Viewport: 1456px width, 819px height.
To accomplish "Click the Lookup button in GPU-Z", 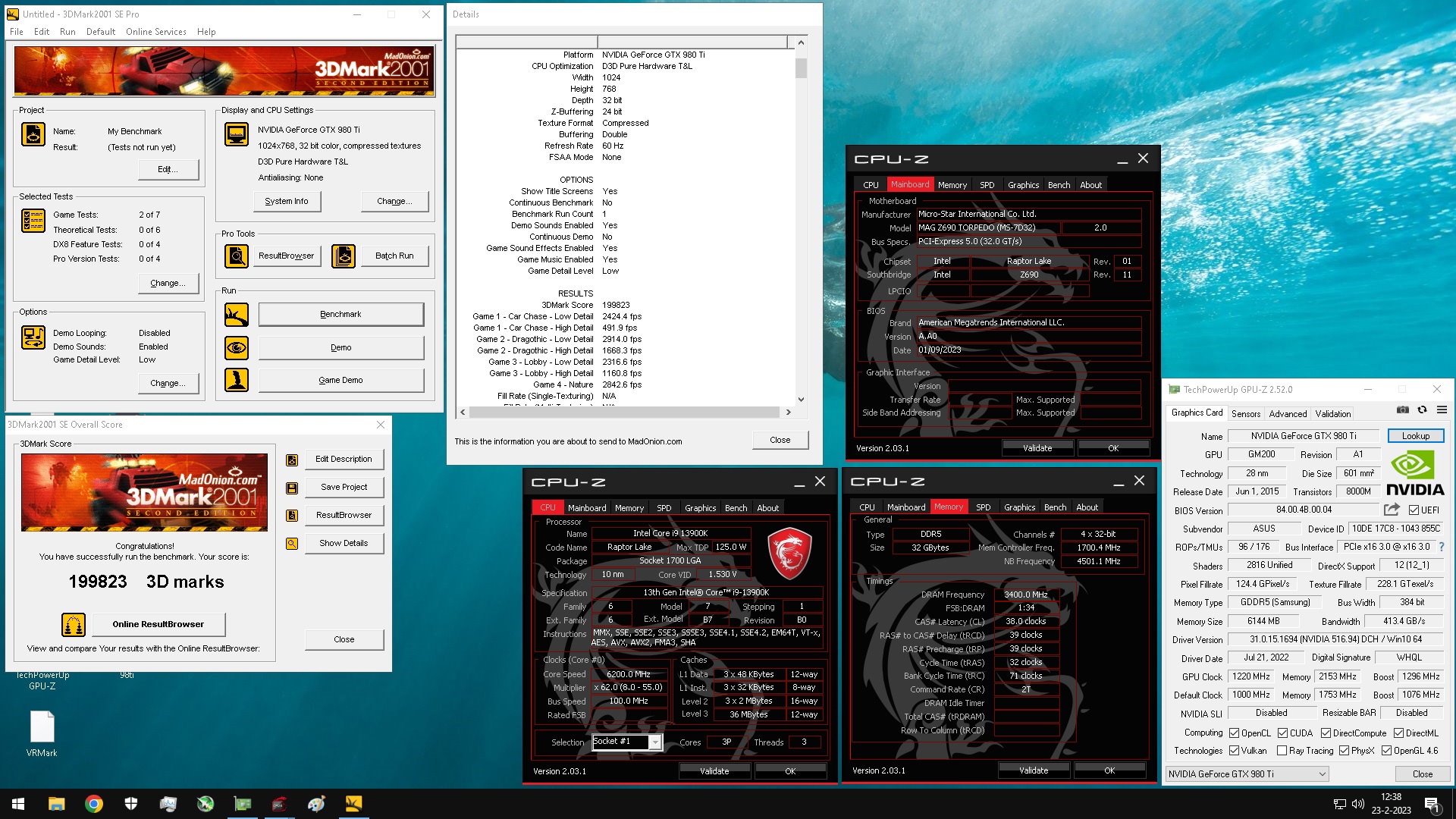I will (x=1416, y=436).
